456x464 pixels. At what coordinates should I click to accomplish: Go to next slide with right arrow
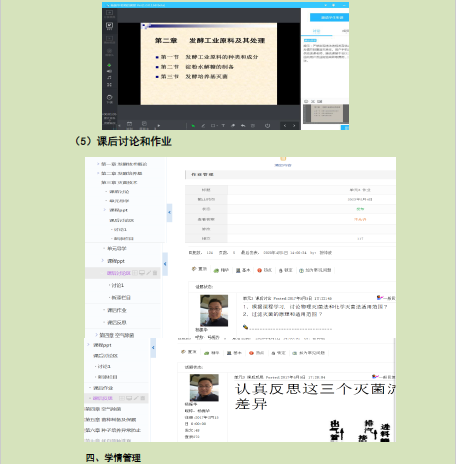(294, 126)
